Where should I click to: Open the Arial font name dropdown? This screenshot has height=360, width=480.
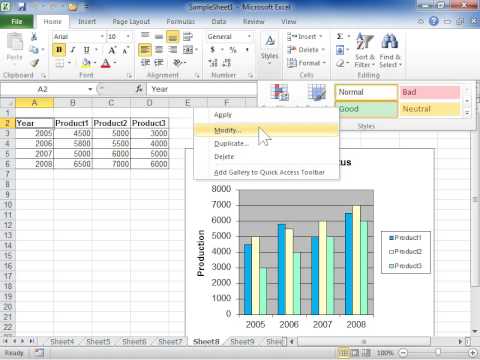coord(102,36)
